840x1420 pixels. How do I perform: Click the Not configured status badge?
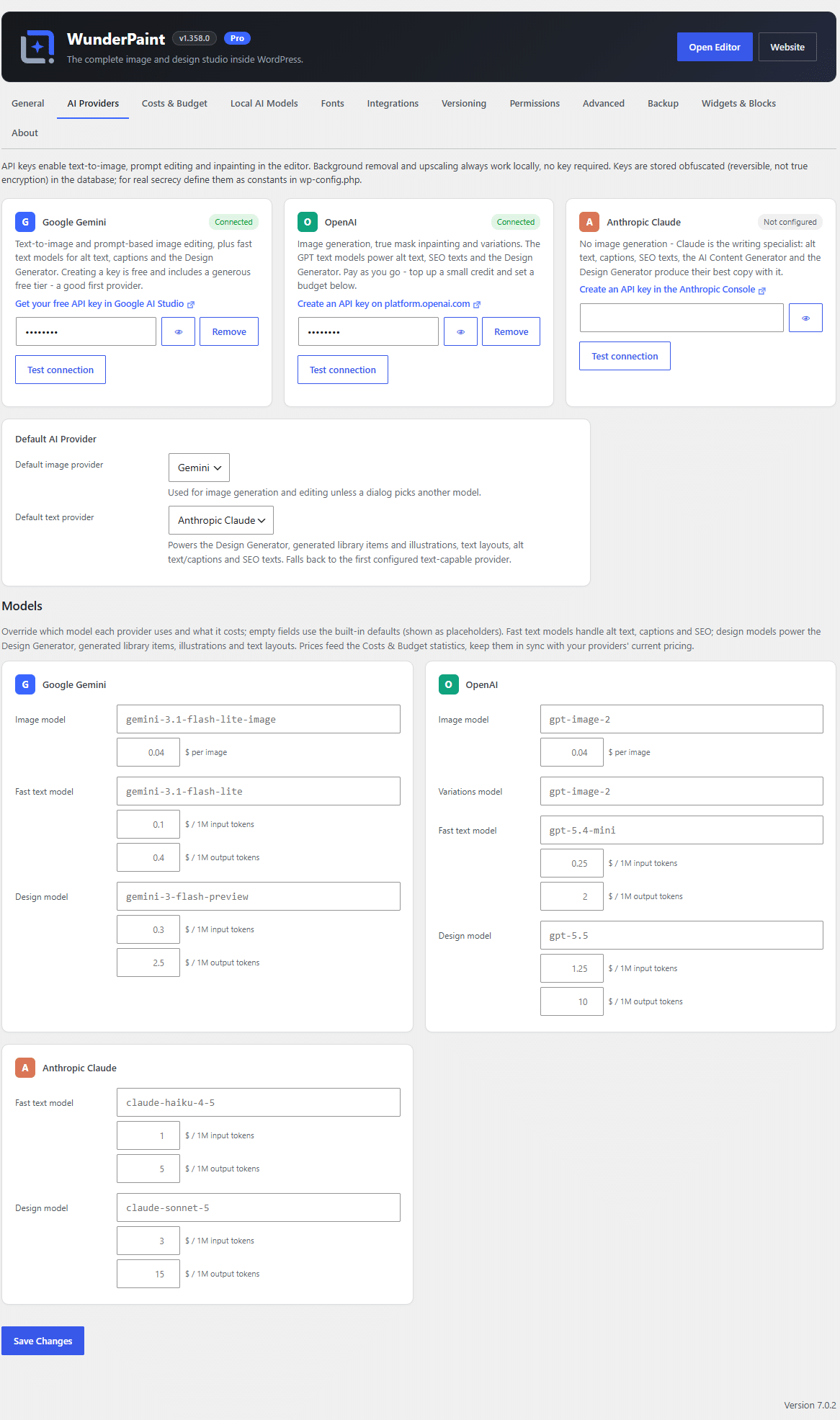click(x=790, y=222)
